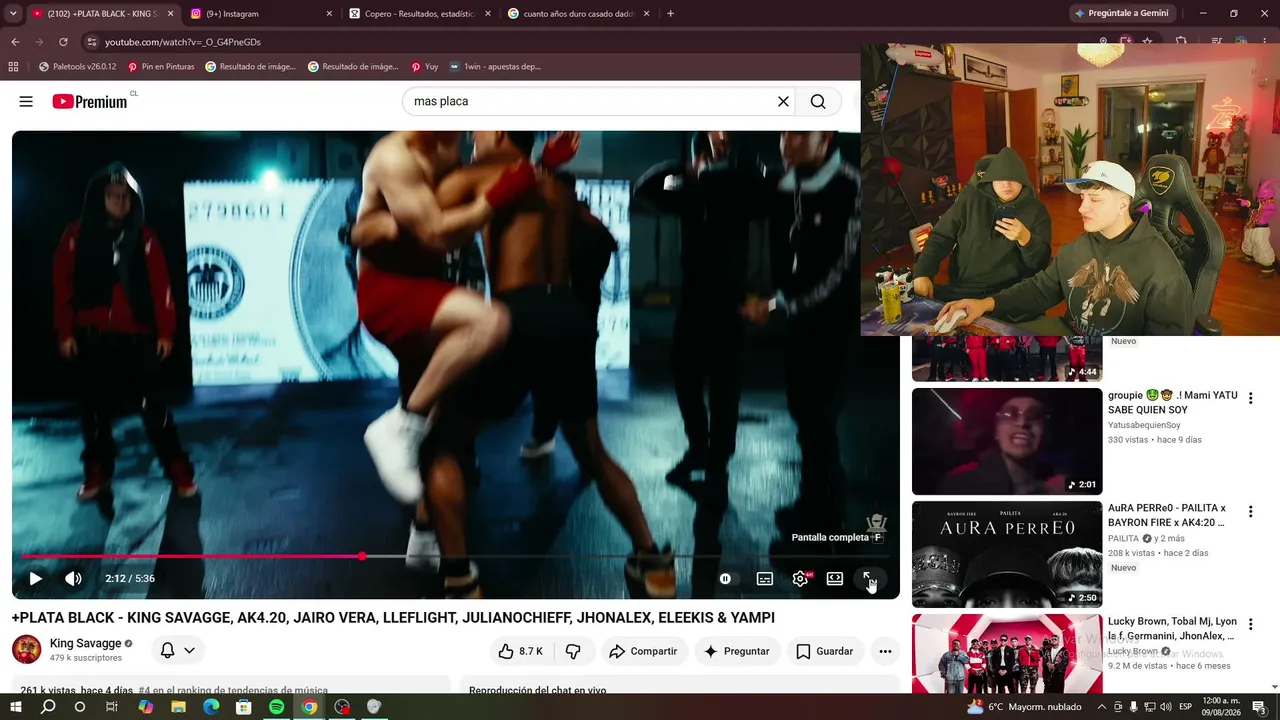1280x720 pixels.
Task: Open Task View on the taskbar
Action: [x=112, y=707]
